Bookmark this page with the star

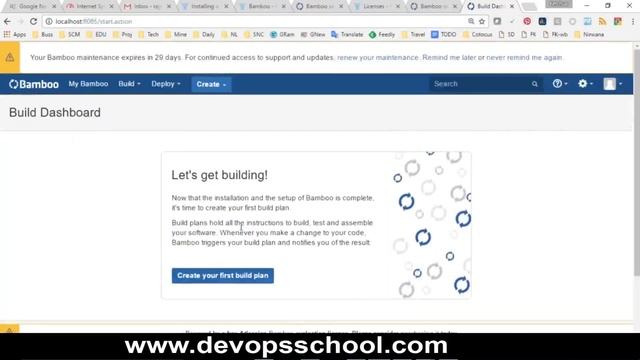point(482,21)
